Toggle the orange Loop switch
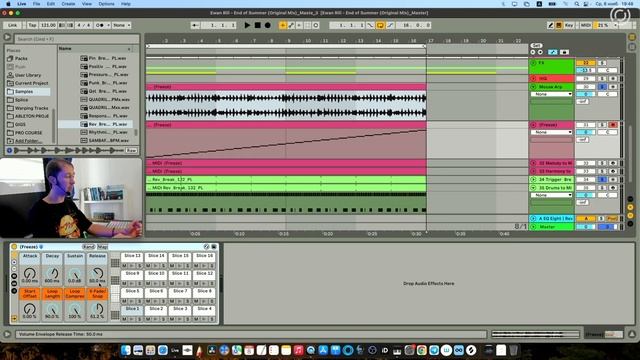This screenshot has width=640, height=360. point(380,25)
